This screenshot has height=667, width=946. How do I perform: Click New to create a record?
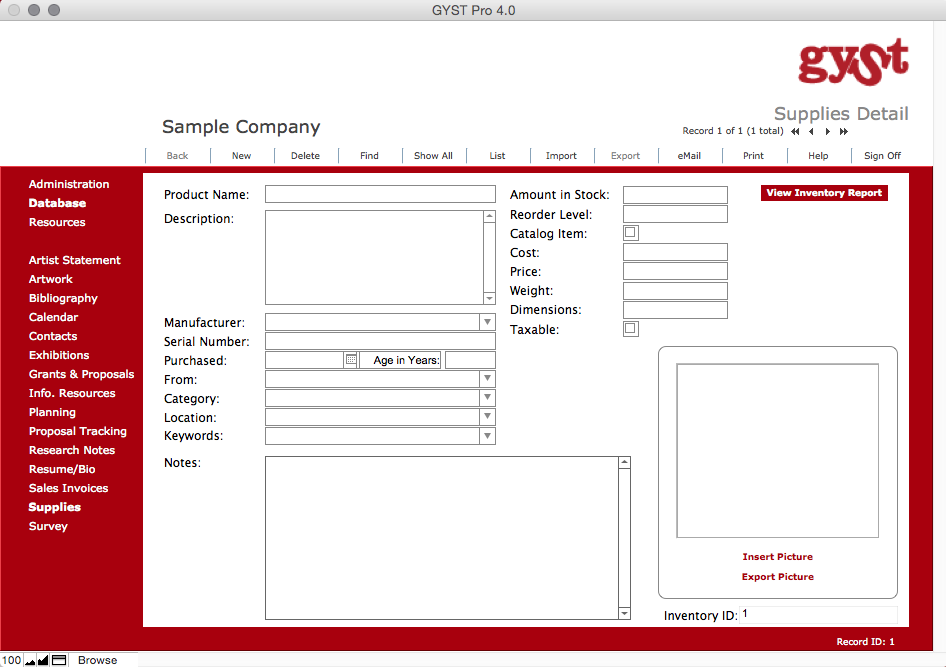241,156
